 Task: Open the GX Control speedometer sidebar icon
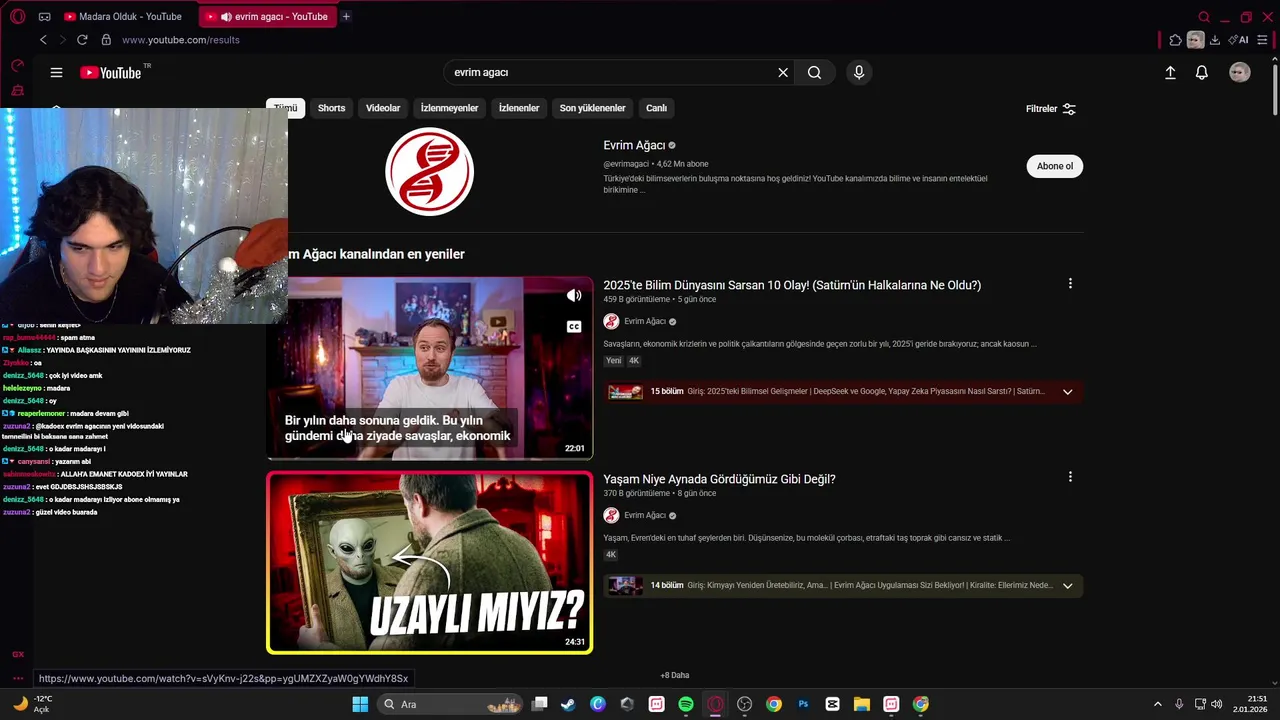click(17, 66)
